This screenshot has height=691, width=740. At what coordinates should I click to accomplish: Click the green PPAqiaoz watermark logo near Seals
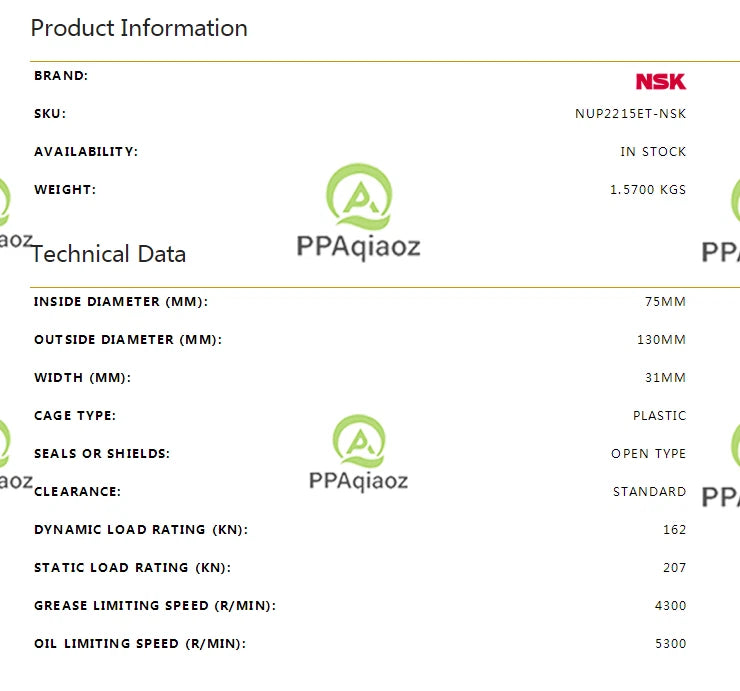click(x=359, y=441)
